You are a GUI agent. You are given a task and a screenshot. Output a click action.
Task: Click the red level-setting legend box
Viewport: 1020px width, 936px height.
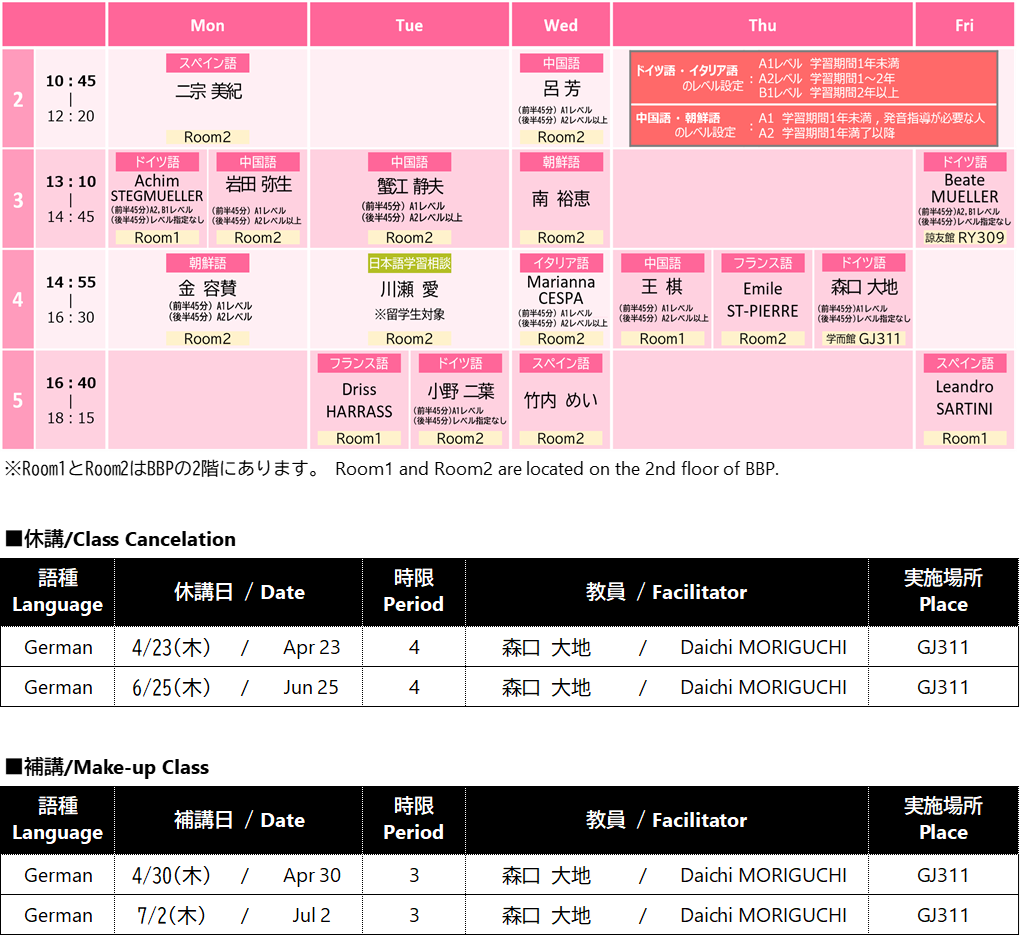(x=813, y=99)
